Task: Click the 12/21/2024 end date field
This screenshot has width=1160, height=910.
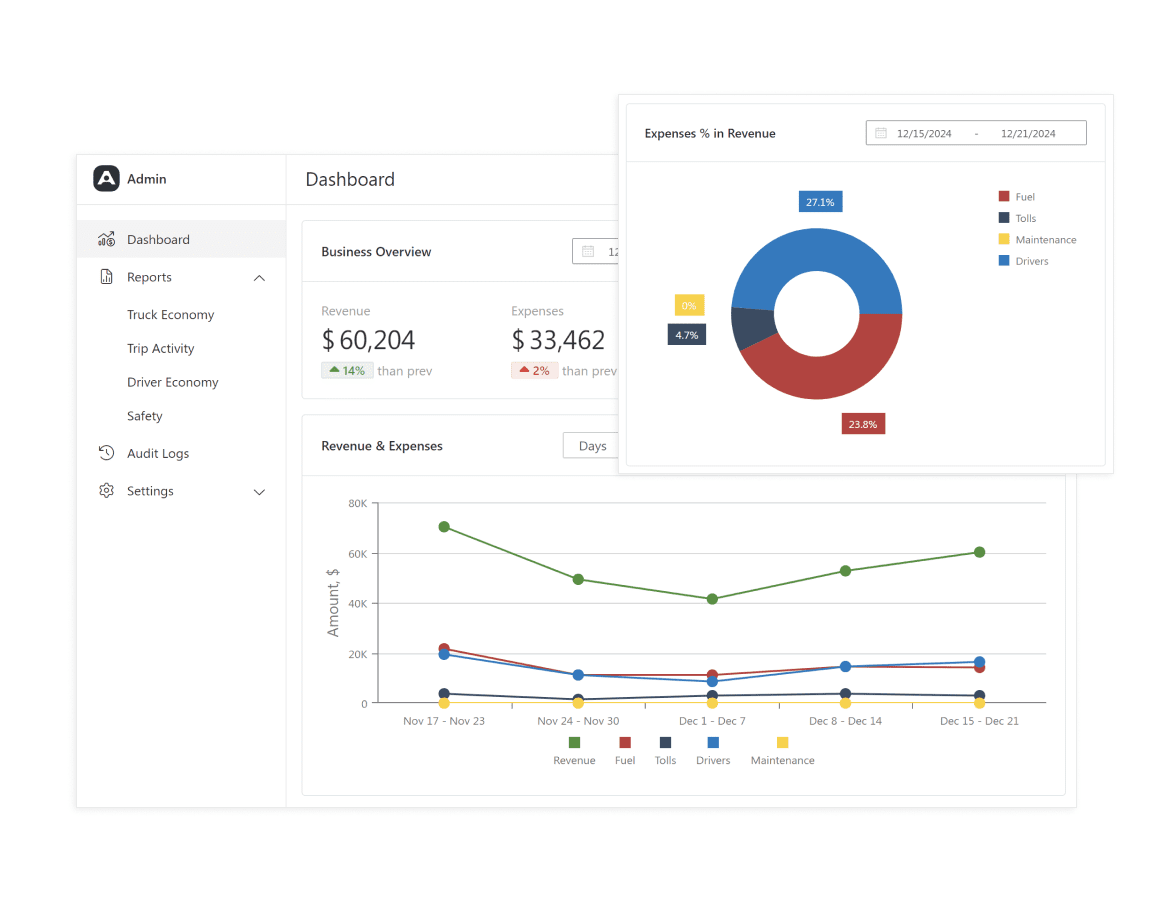Action: [x=1028, y=134]
